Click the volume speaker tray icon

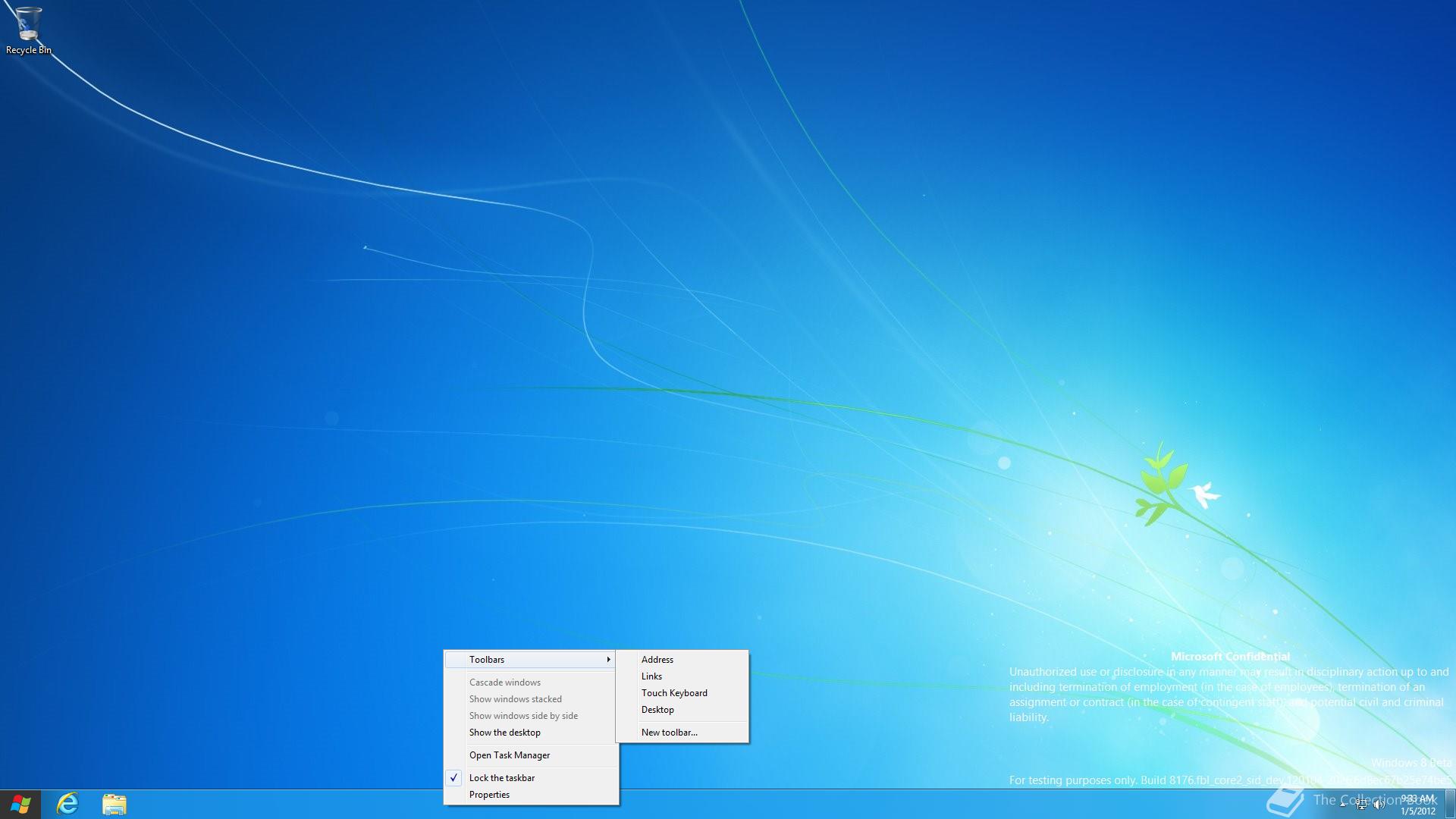click(x=1379, y=805)
